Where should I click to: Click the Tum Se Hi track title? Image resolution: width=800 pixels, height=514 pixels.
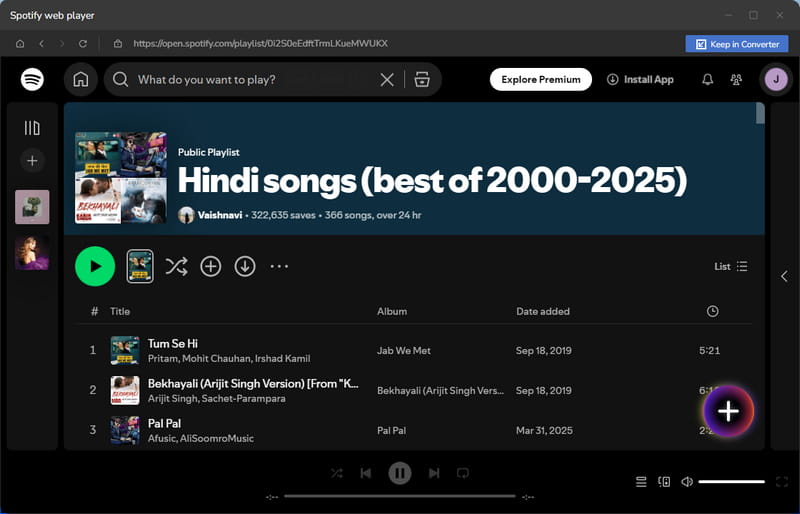pos(172,344)
